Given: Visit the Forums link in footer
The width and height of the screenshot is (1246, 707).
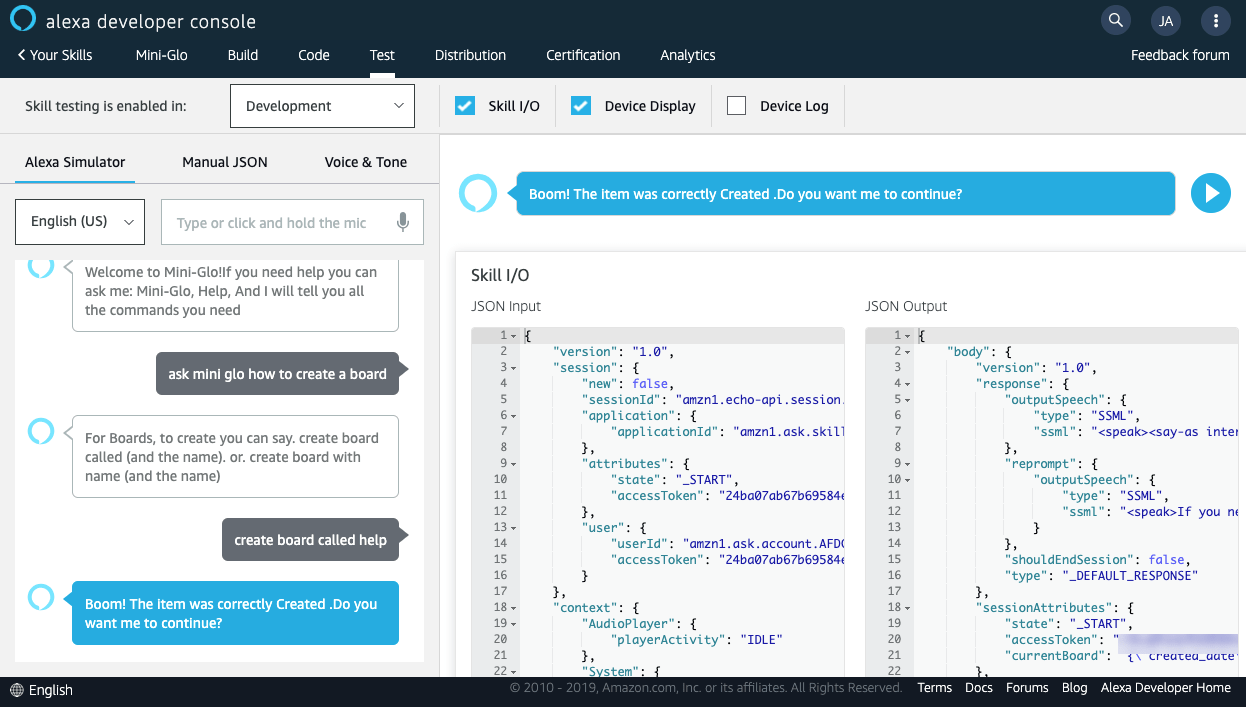Looking at the screenshot, I should pyautogui.click(x=1027, y=688).
